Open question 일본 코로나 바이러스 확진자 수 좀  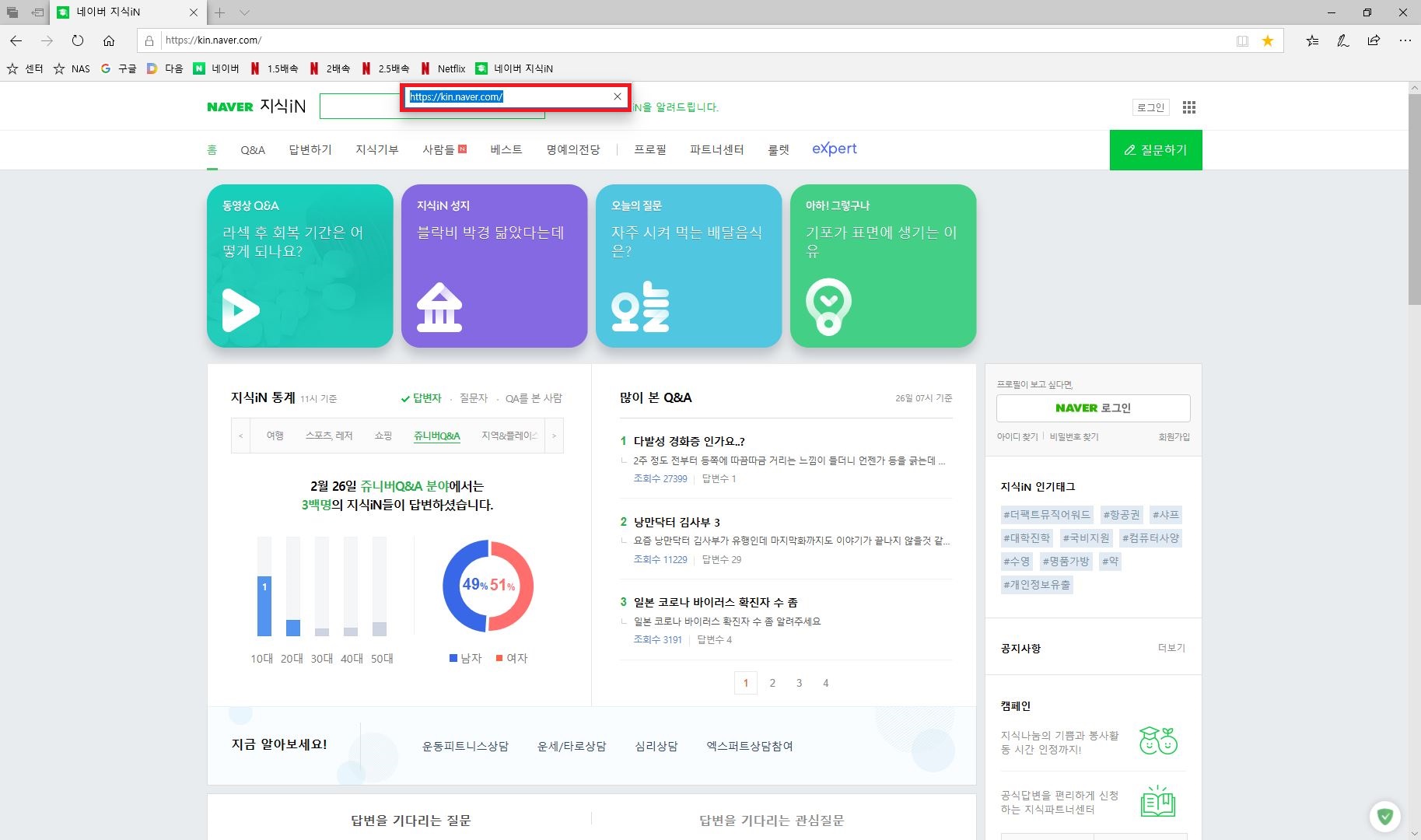tap(716, 602)
